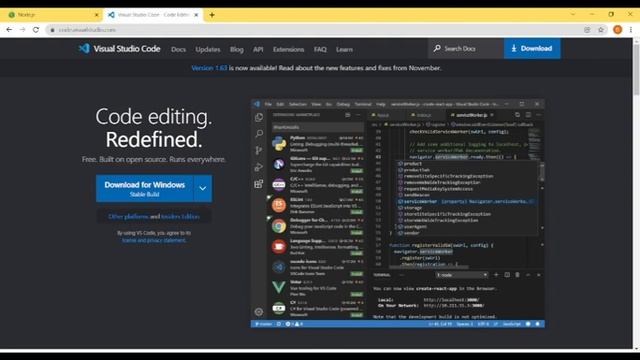Screen dimensions: 640x360
Task: Click the Visual Studio Code logo
Action: pyautogui.click(x=119, y=49)
